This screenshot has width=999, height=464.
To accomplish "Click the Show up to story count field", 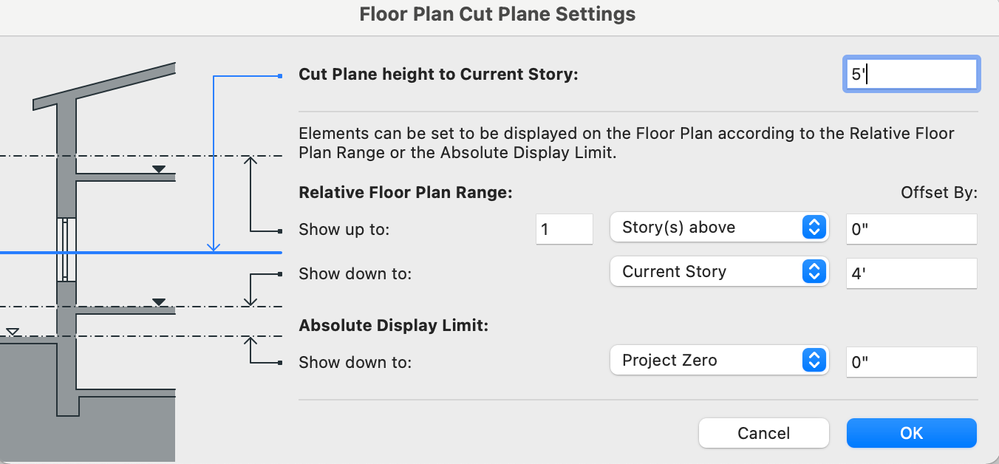I will click(564, 229).
